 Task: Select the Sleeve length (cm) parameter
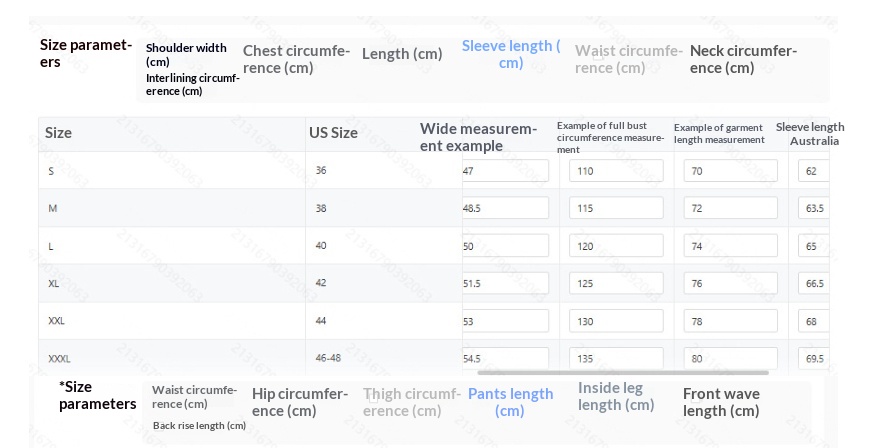(511, 54)
